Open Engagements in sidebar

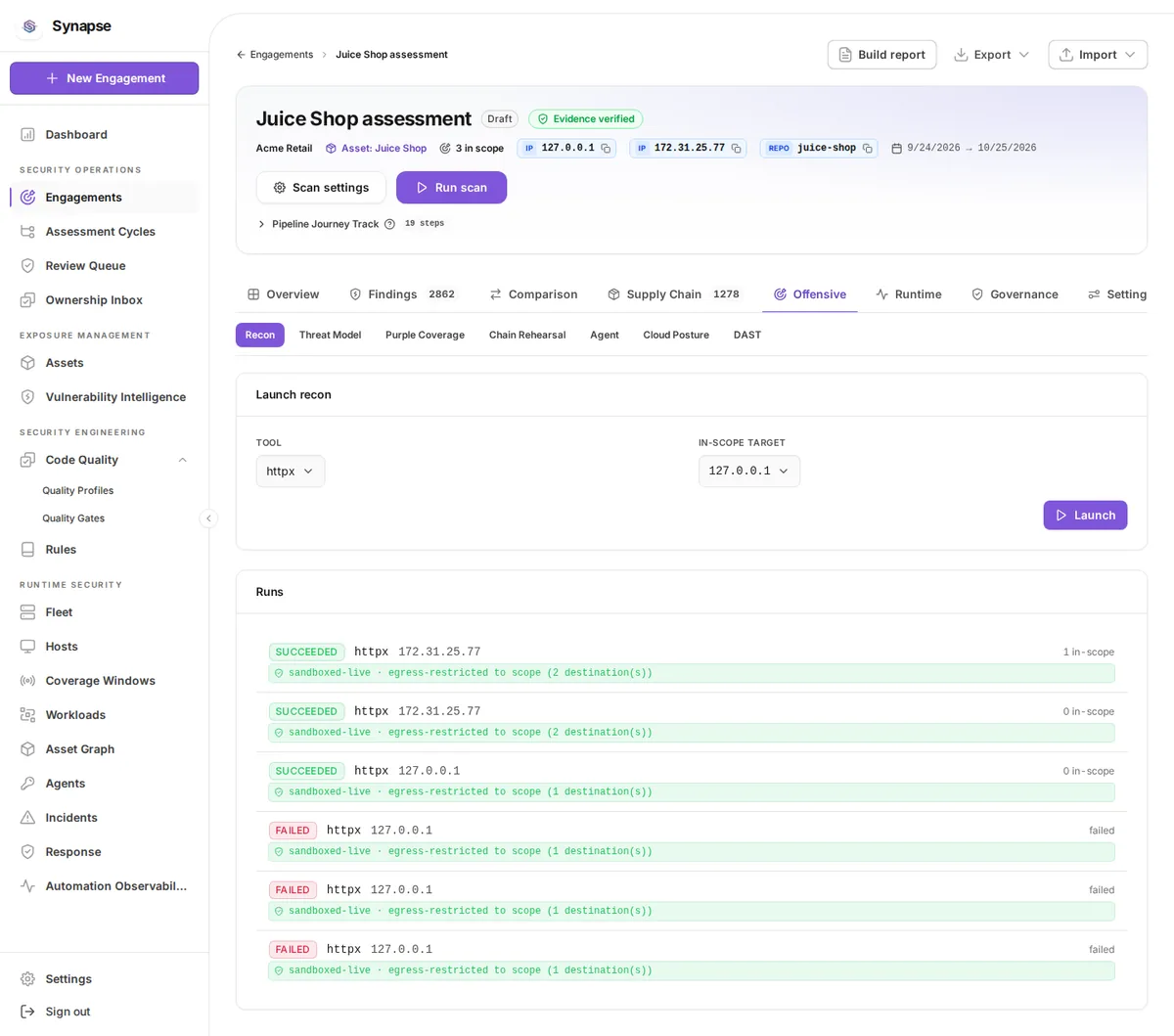(104, 198)
